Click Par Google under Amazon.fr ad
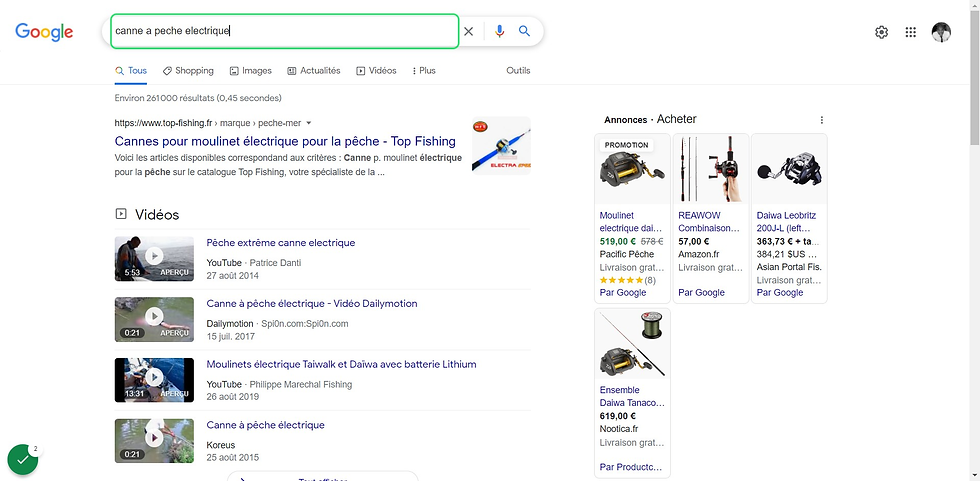The image size is (980, 481). (701, 292)
